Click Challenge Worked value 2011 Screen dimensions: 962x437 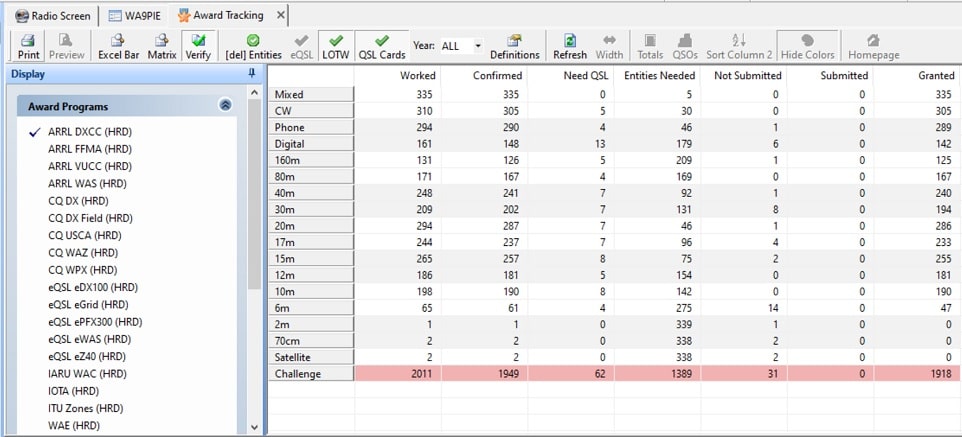398,373
